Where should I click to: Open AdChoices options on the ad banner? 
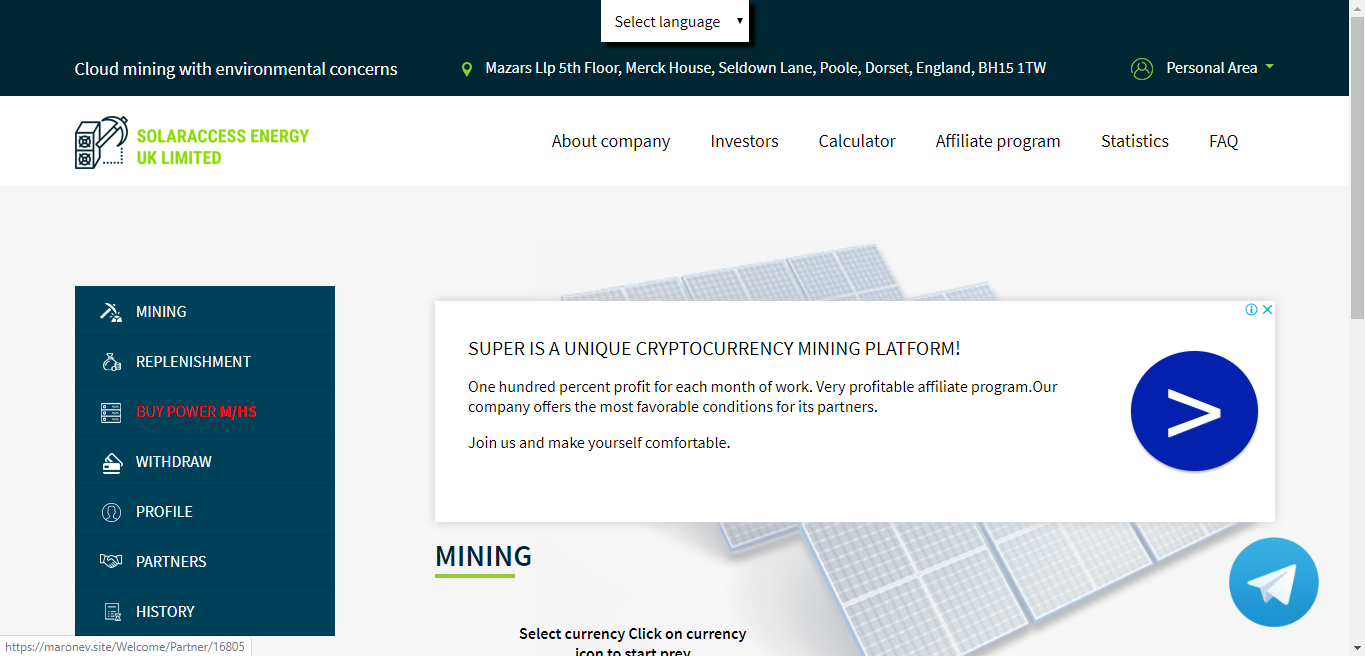[x=1251, y=310]
